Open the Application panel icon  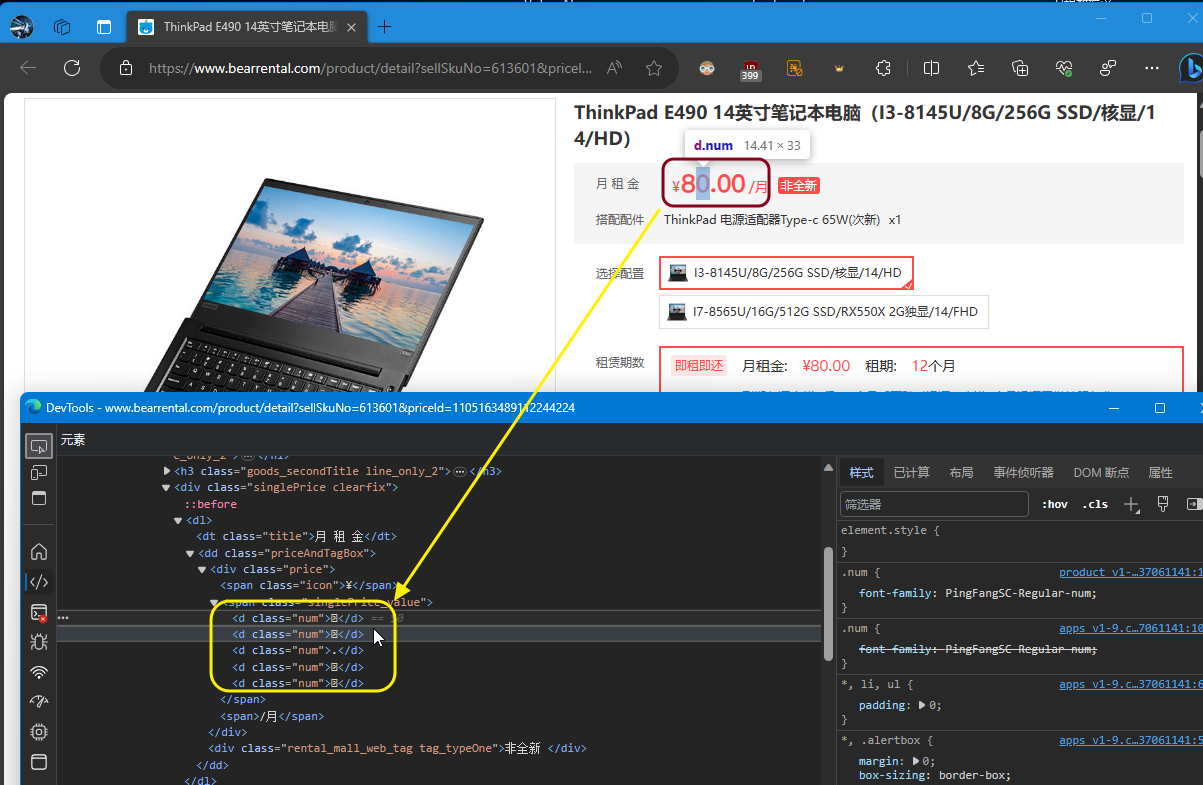(x=39, y=762)
